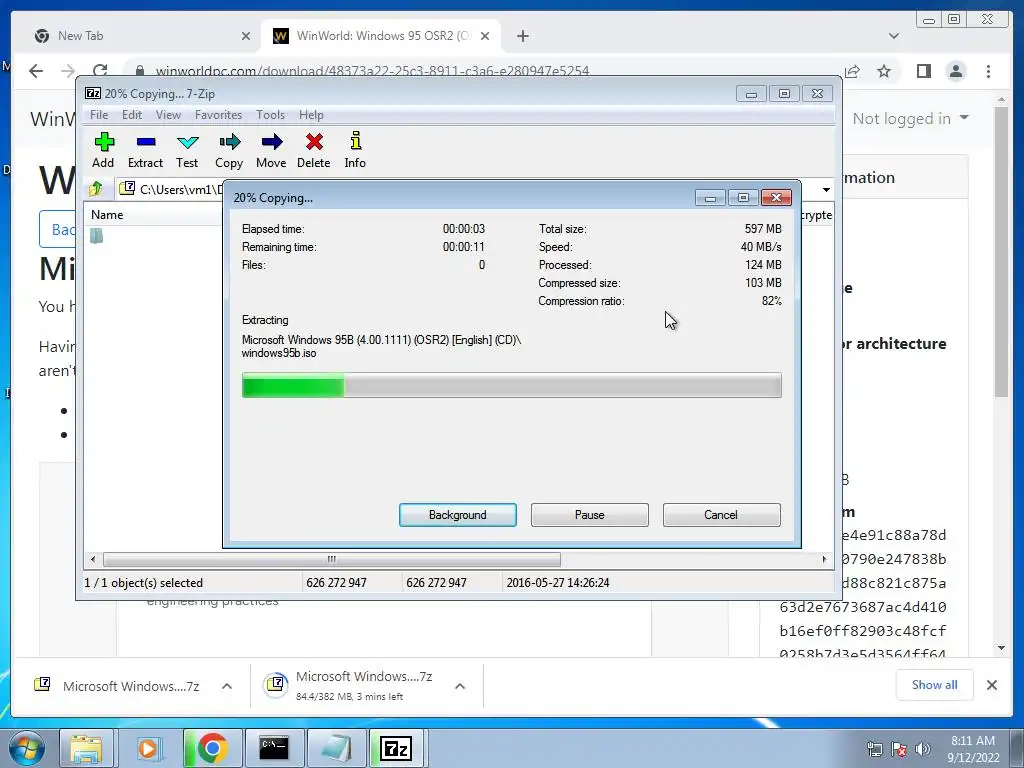Expand the 7-Zip address path dropdown

pyautogui.click(x=826, y=189)
